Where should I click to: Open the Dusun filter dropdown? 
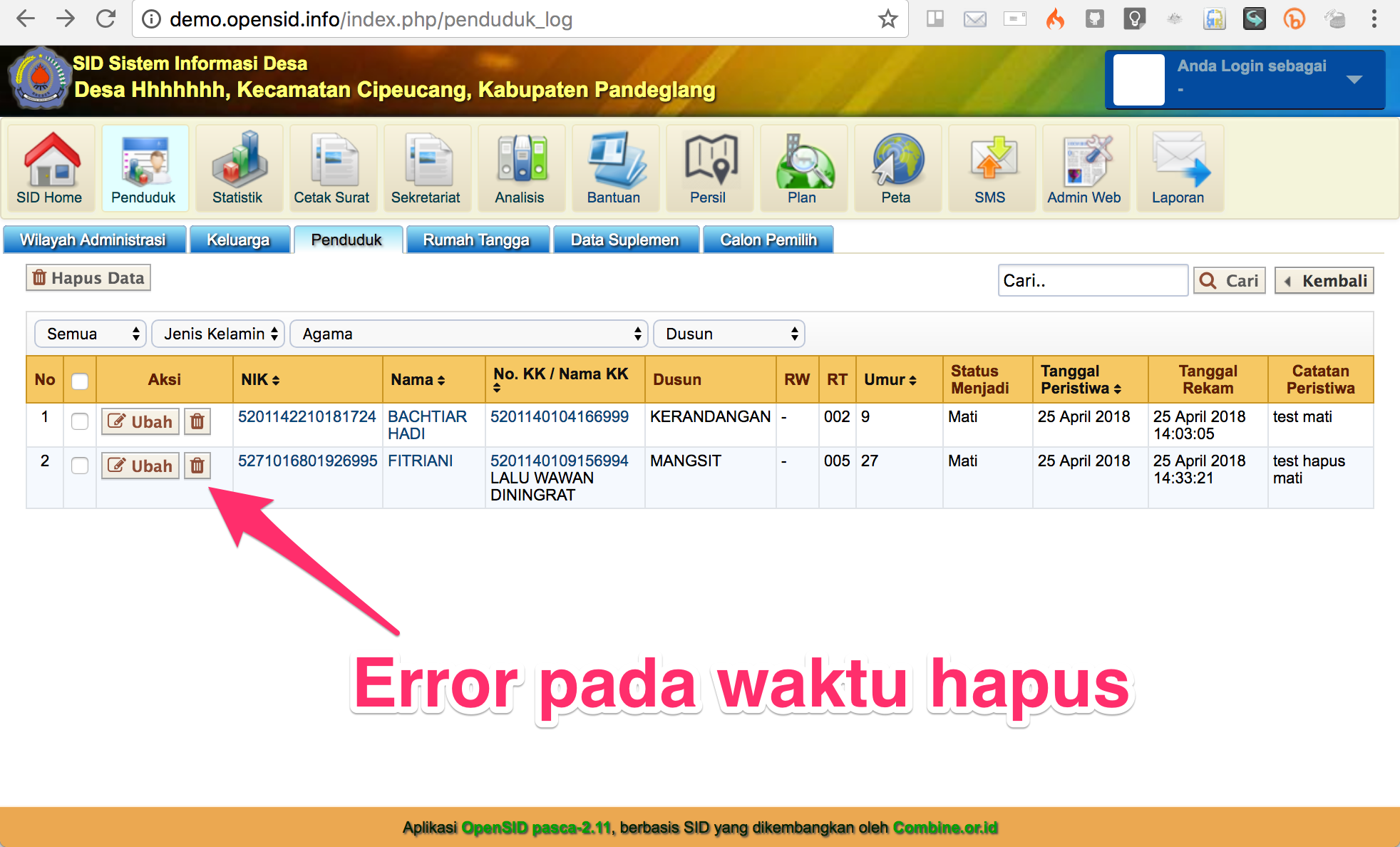(729, 334)
